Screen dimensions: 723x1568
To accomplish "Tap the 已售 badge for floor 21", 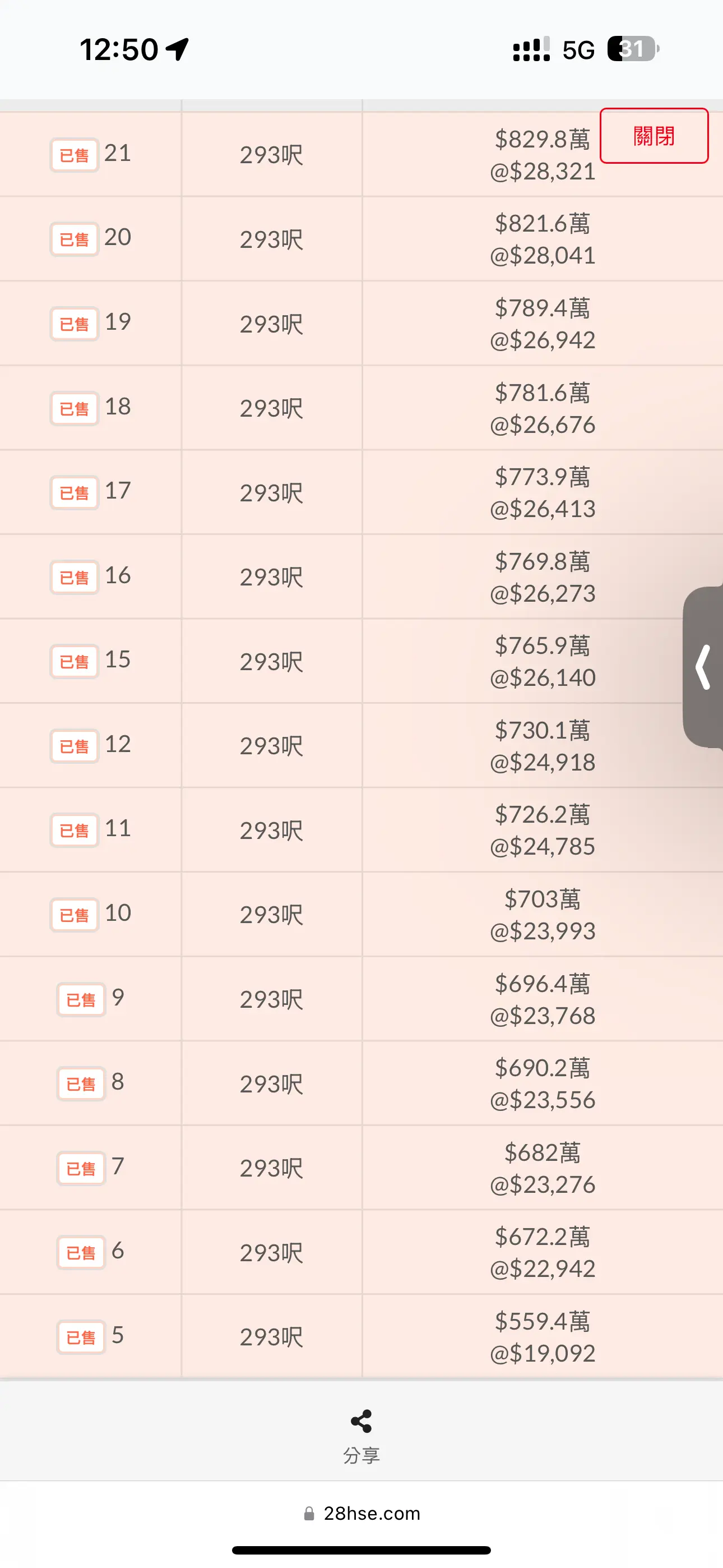I will point(74,155).
